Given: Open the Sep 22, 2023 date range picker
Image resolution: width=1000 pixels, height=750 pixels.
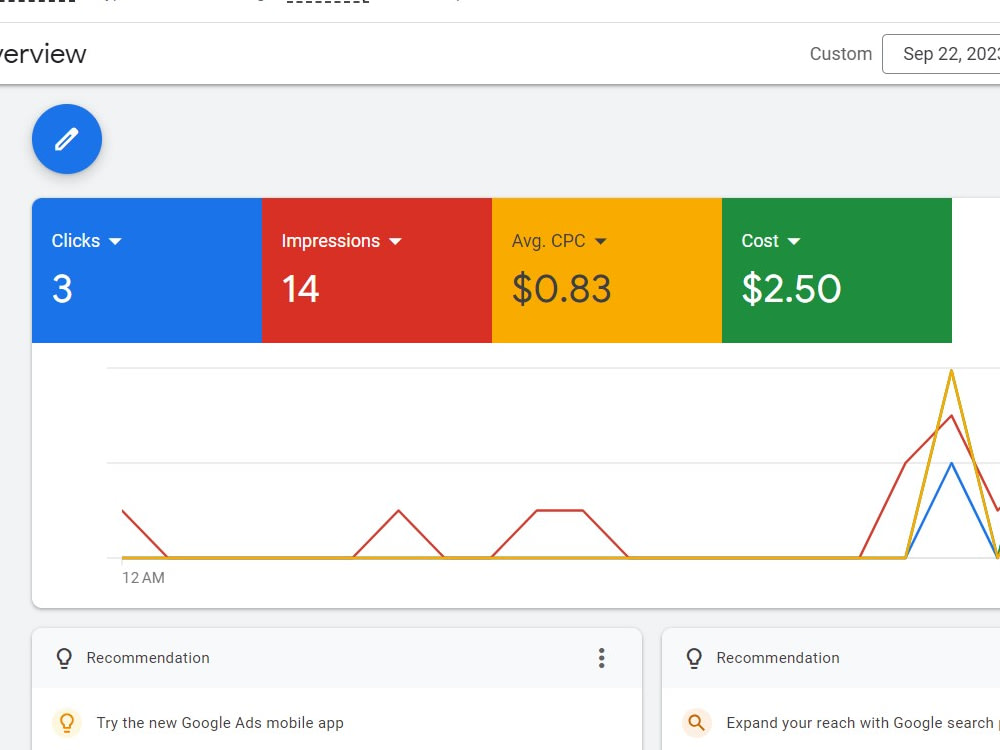Looking at the screenshot, I should coord(945,54).
